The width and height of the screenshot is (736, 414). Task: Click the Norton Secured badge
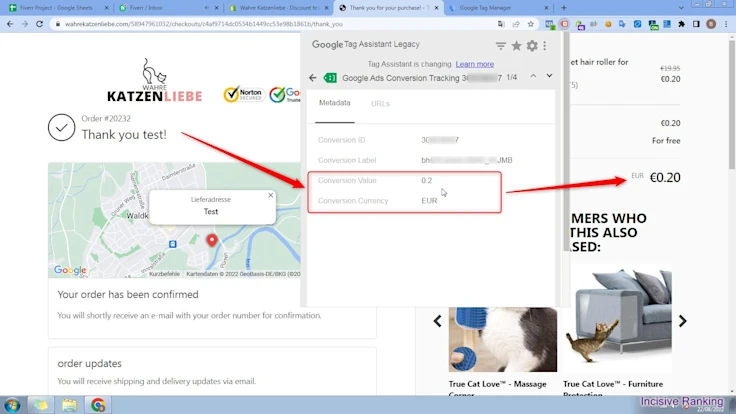click(244, 94)
